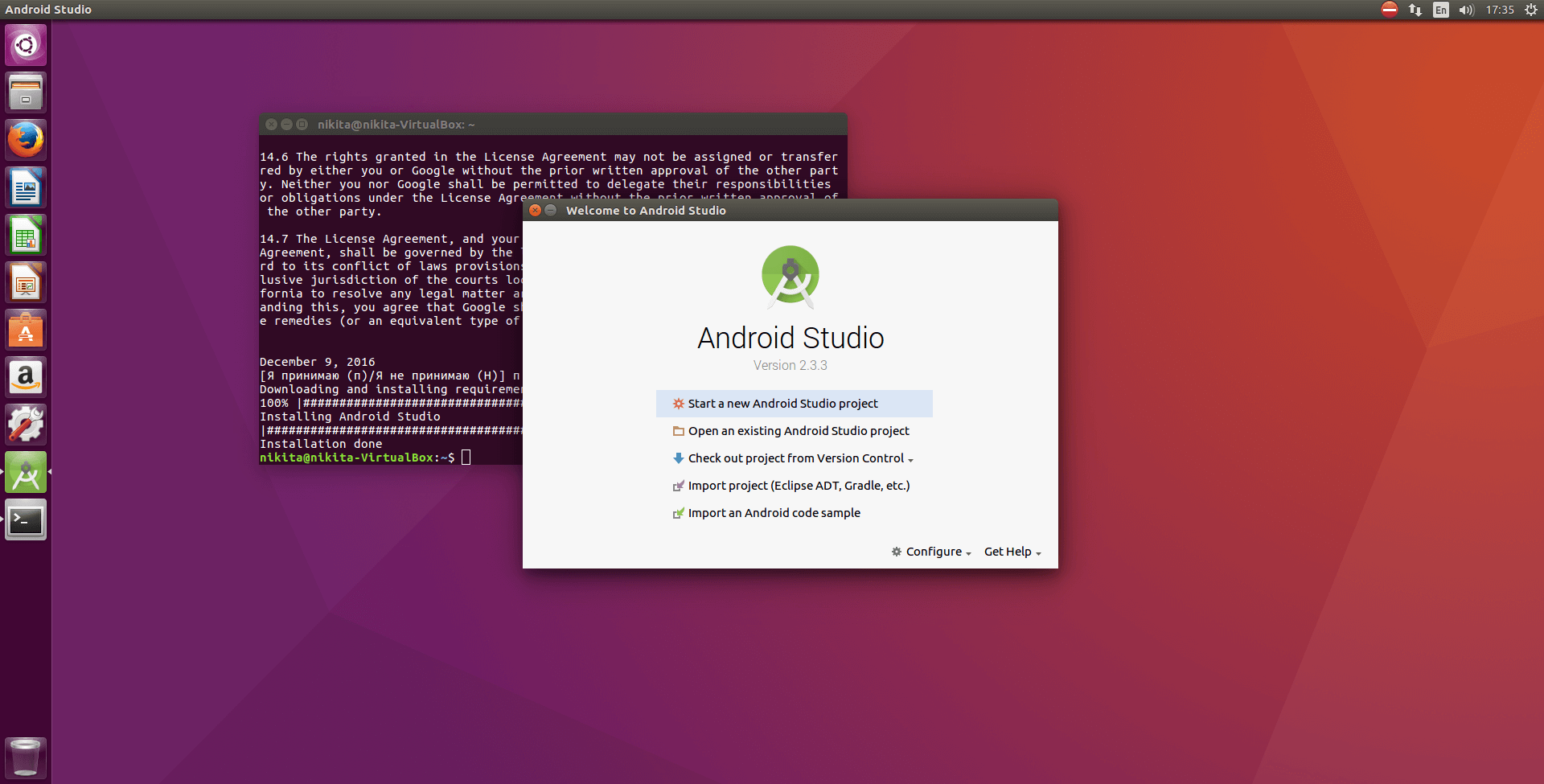Click the Welcome to Android Studio title bar
The height and width of the screenshot is (784, 1544).
click(790, 210)
